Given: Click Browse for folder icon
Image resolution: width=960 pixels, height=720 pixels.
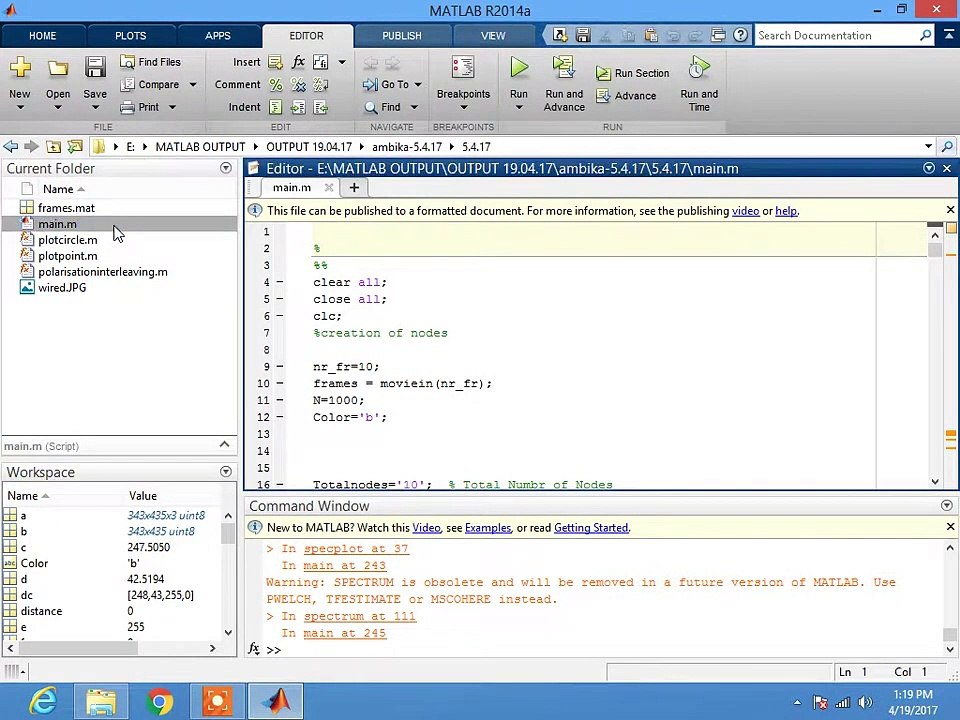Looking at the screenshot, I should tap(75, 147).
